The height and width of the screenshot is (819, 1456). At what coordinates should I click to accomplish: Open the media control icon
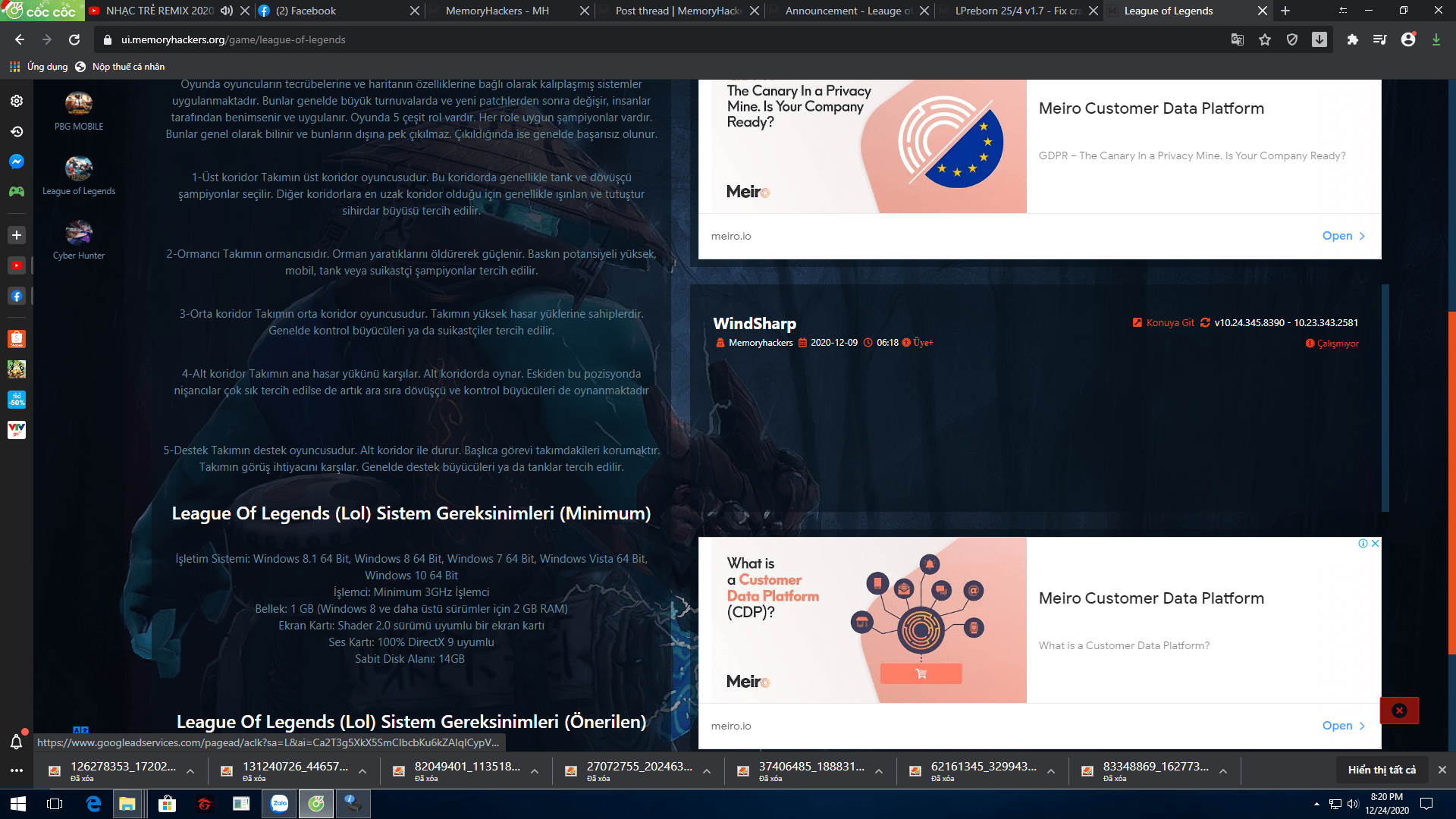[1379, 39]
